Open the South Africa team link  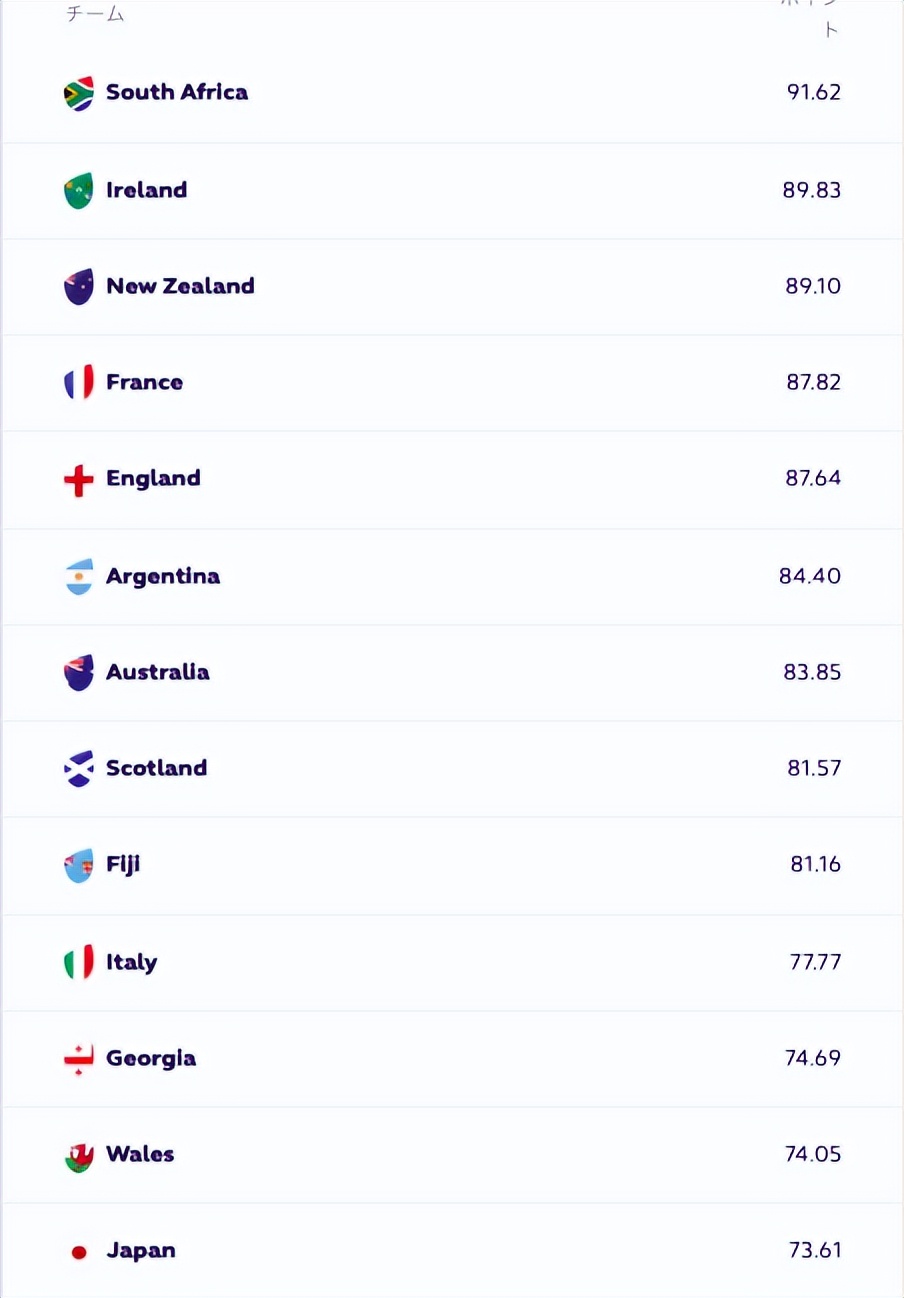point(177,92)
